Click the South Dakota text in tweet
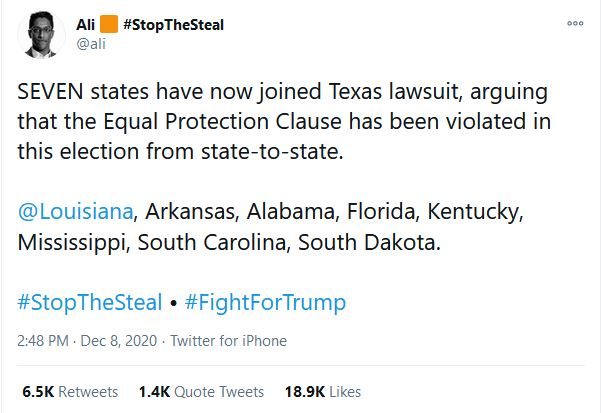Image resolution: width=601 pixels, height=413 pixels. click(369, 242)
